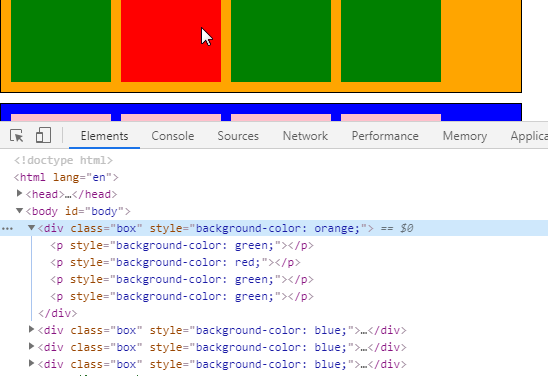
Task: Expand the third blue box div
Action: coord(31,363)
